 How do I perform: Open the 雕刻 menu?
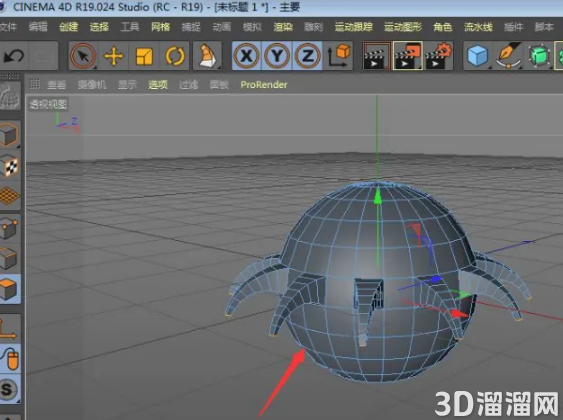click(x=313, y=27)
